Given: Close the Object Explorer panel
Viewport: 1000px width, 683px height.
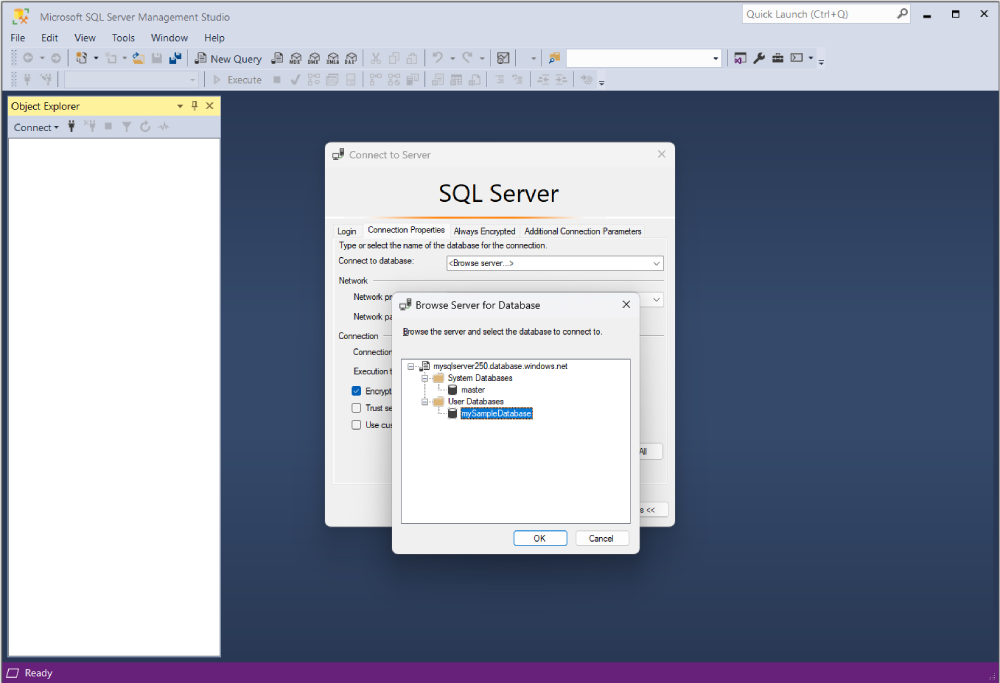Looking at the screenshot, I should 210,106.
